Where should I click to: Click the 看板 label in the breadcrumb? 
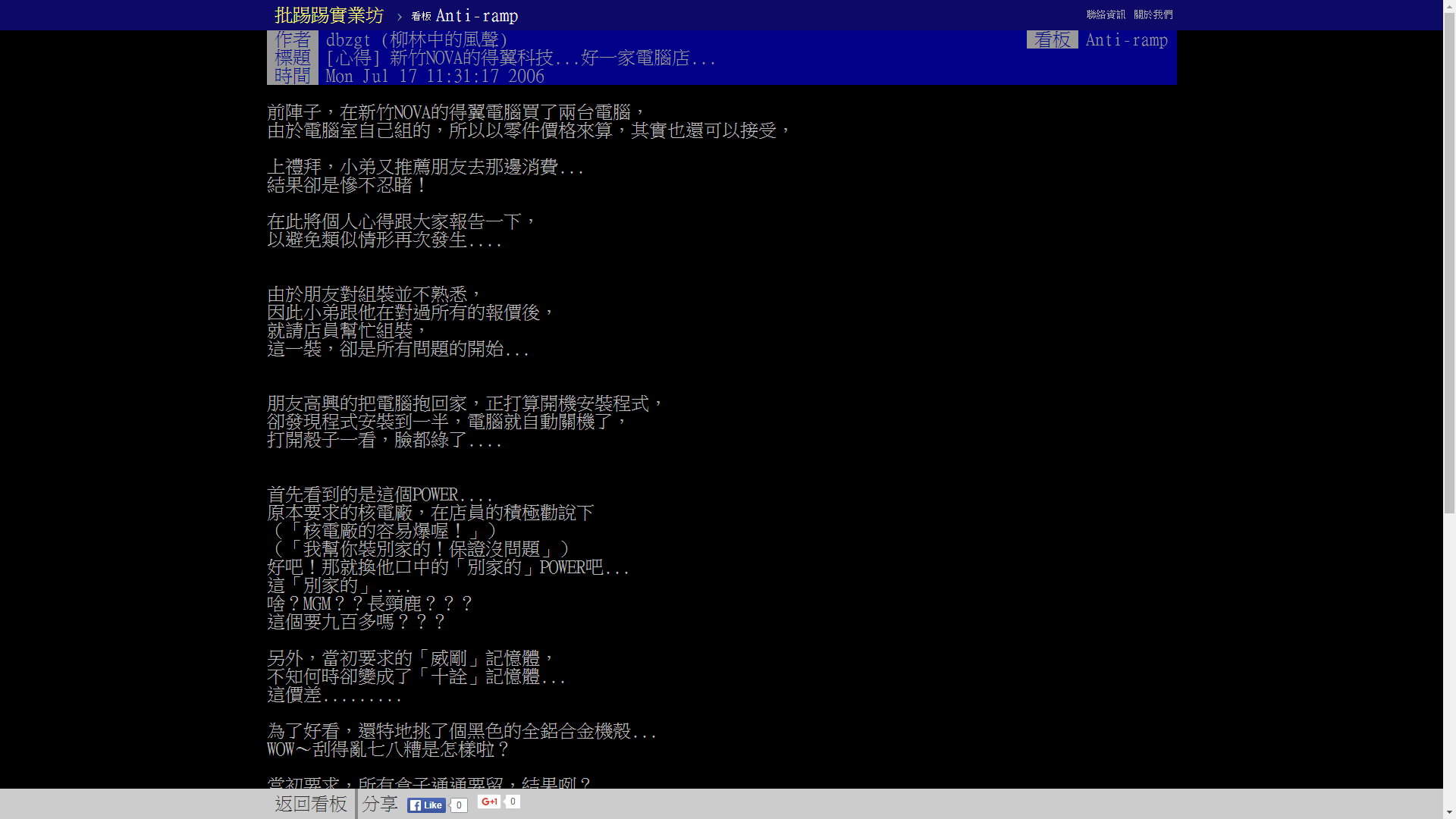422,16
